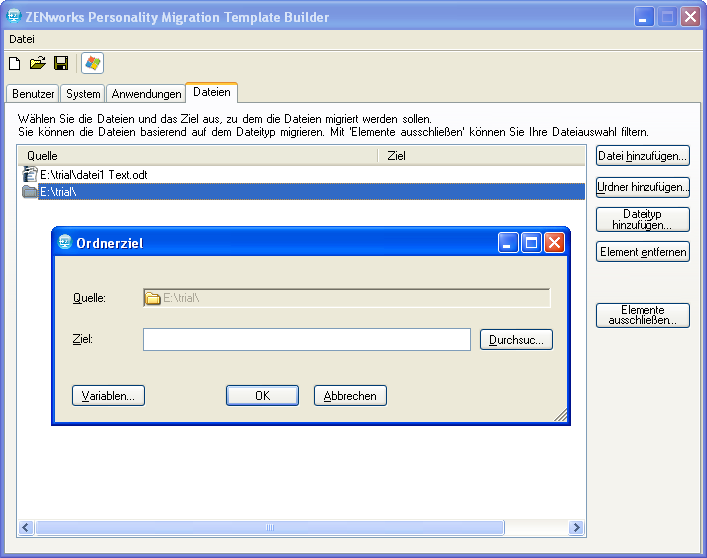The image size is (707, 558).
Task: Select the Dateien tab
Action: tap(211, 92)
